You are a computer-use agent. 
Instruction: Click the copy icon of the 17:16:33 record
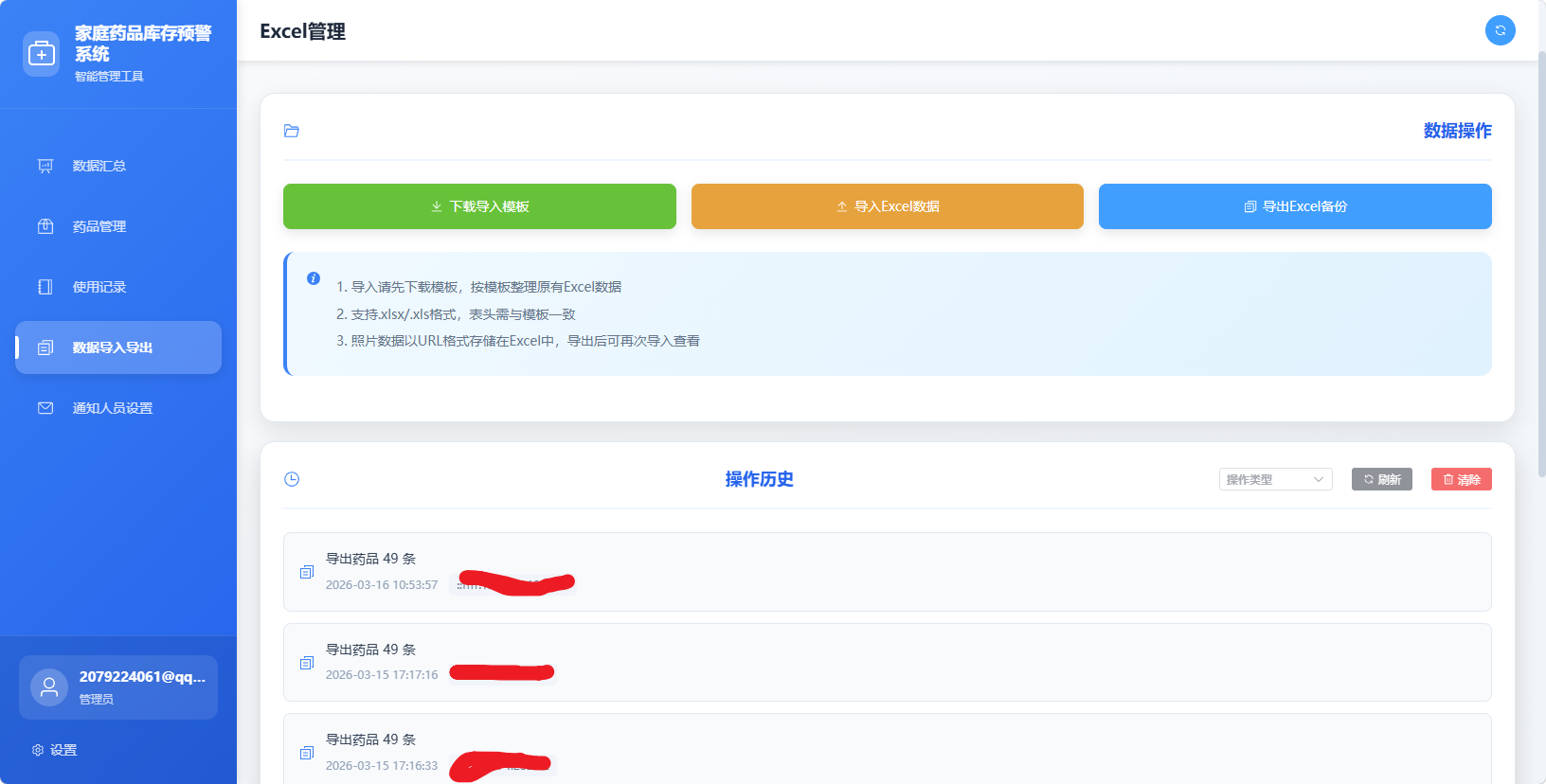click(x=307, y=753)
